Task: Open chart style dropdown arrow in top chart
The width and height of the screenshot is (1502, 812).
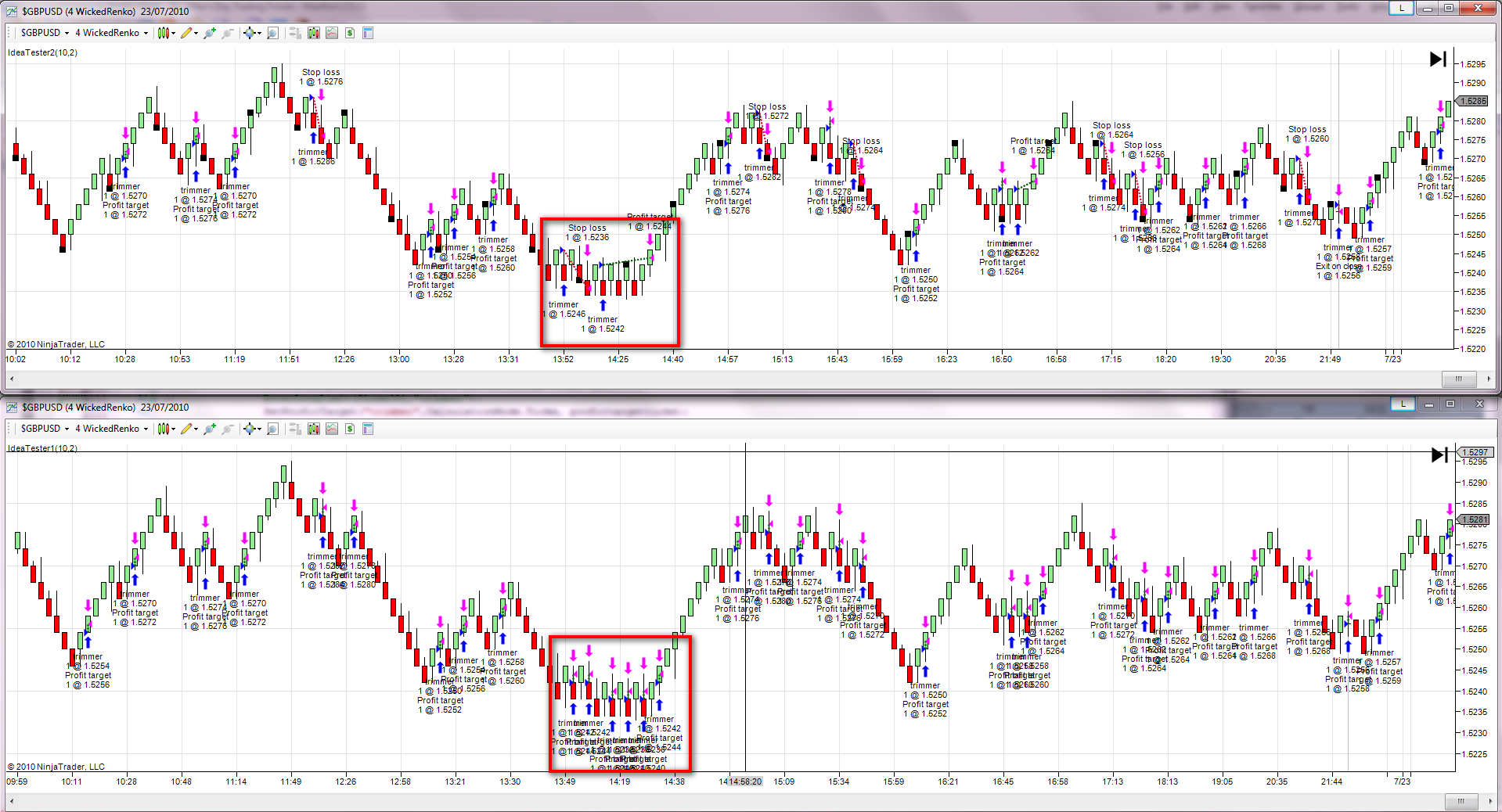Action: click(173, 33)
